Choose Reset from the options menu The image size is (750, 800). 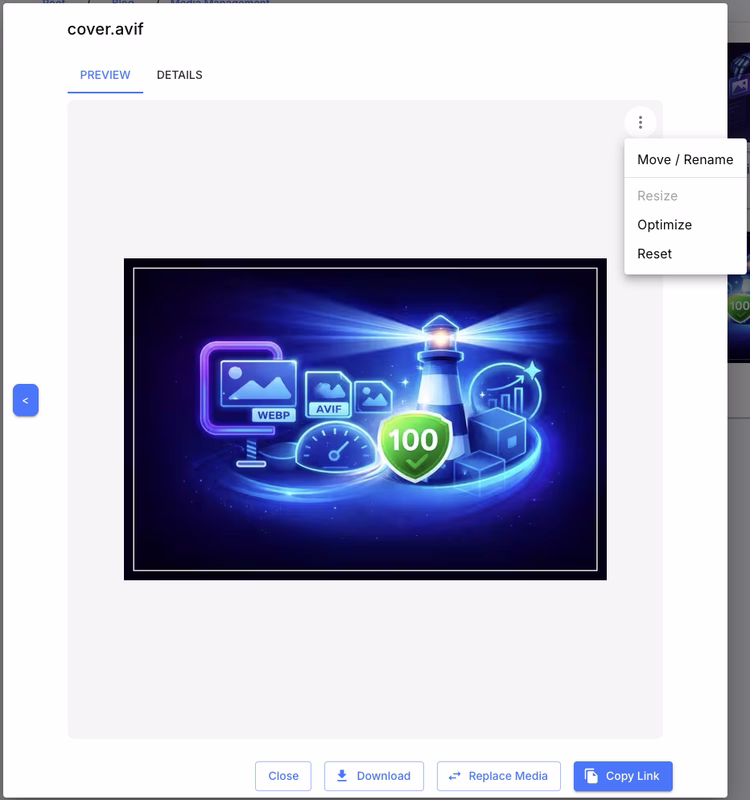point(654,254)
